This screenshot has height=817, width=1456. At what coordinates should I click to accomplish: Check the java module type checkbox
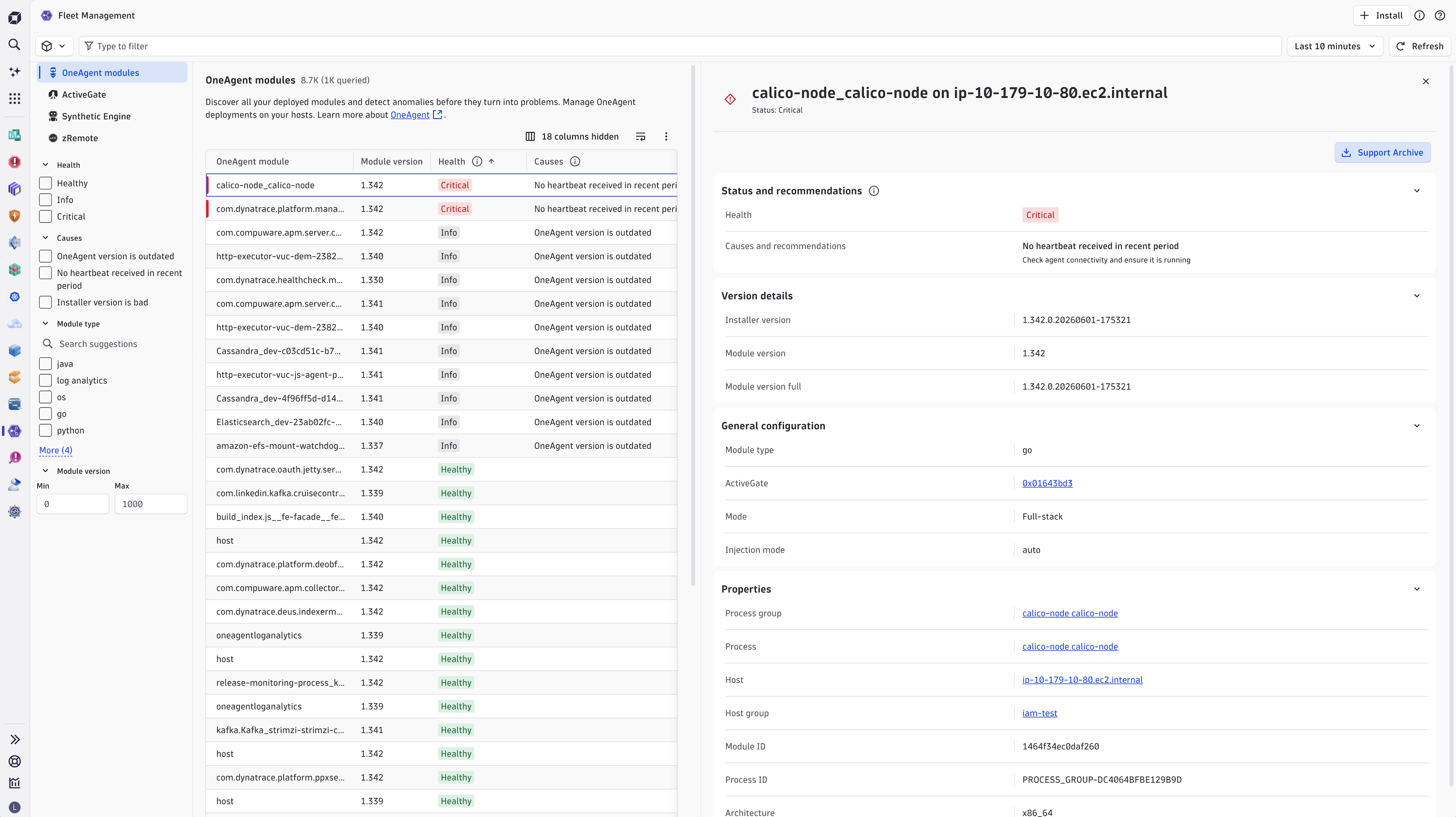[x=45, y=364]
